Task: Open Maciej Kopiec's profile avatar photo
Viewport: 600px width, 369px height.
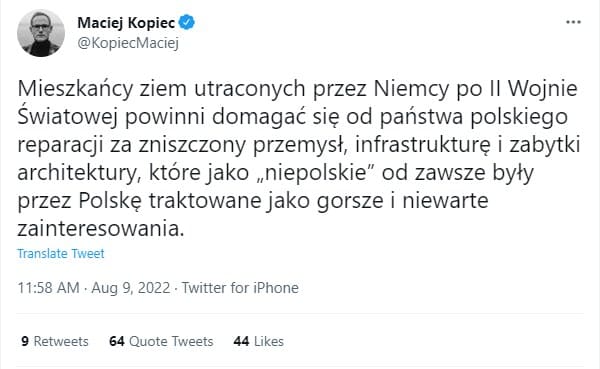Action: pyautogui.click(x=41, y=33)
